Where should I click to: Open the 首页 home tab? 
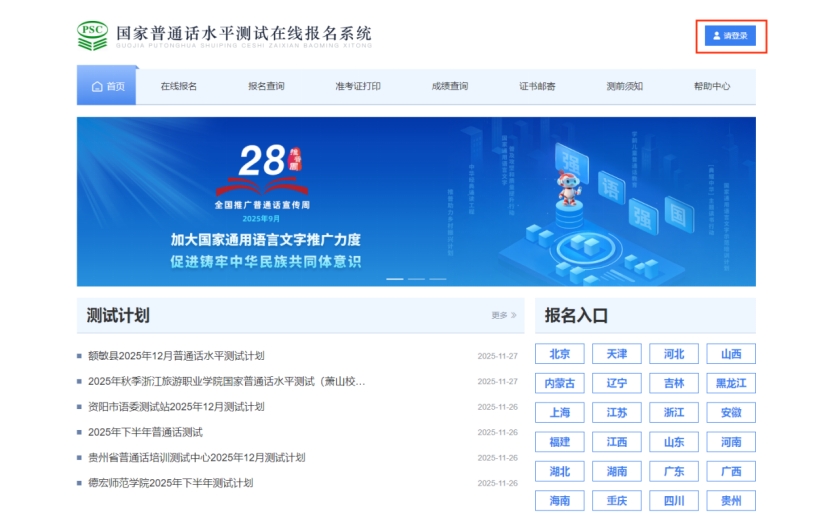[108, 86]
